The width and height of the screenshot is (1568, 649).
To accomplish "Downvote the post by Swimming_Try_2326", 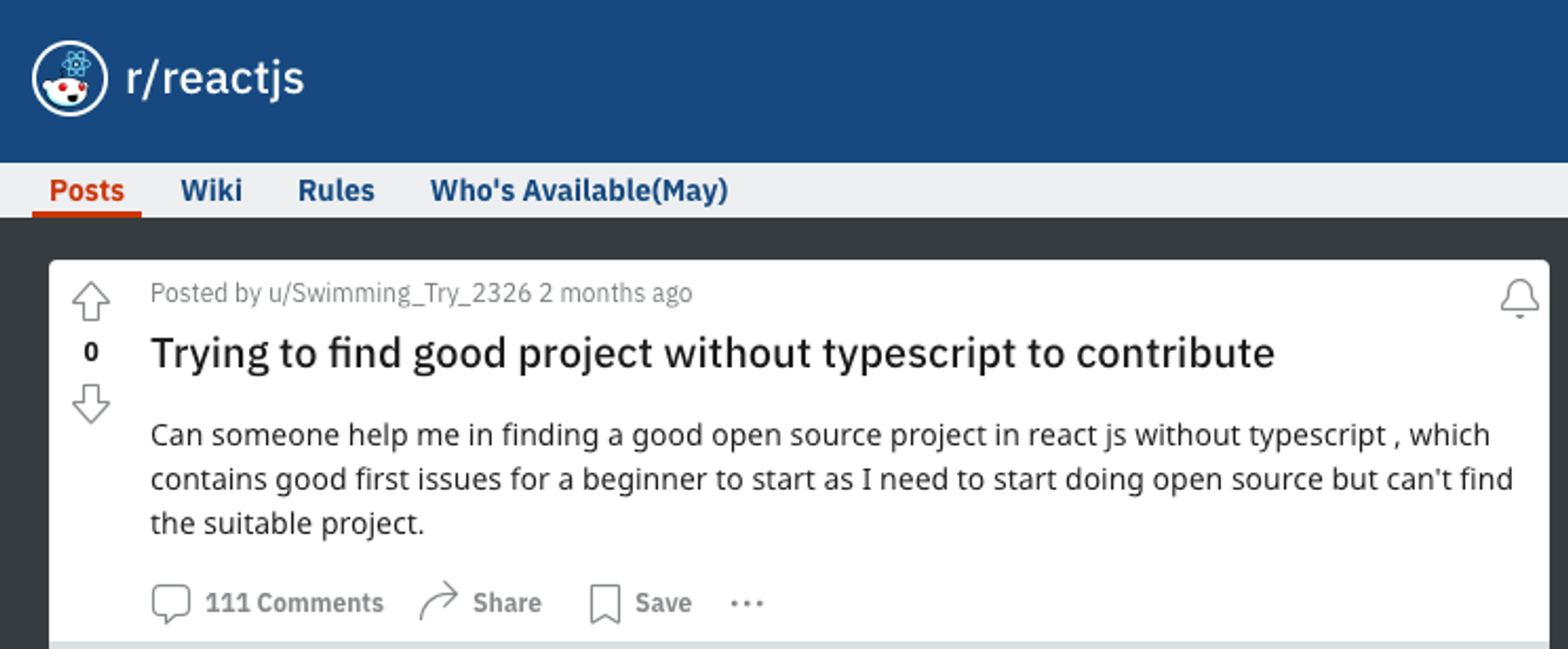I will [91, 403].
